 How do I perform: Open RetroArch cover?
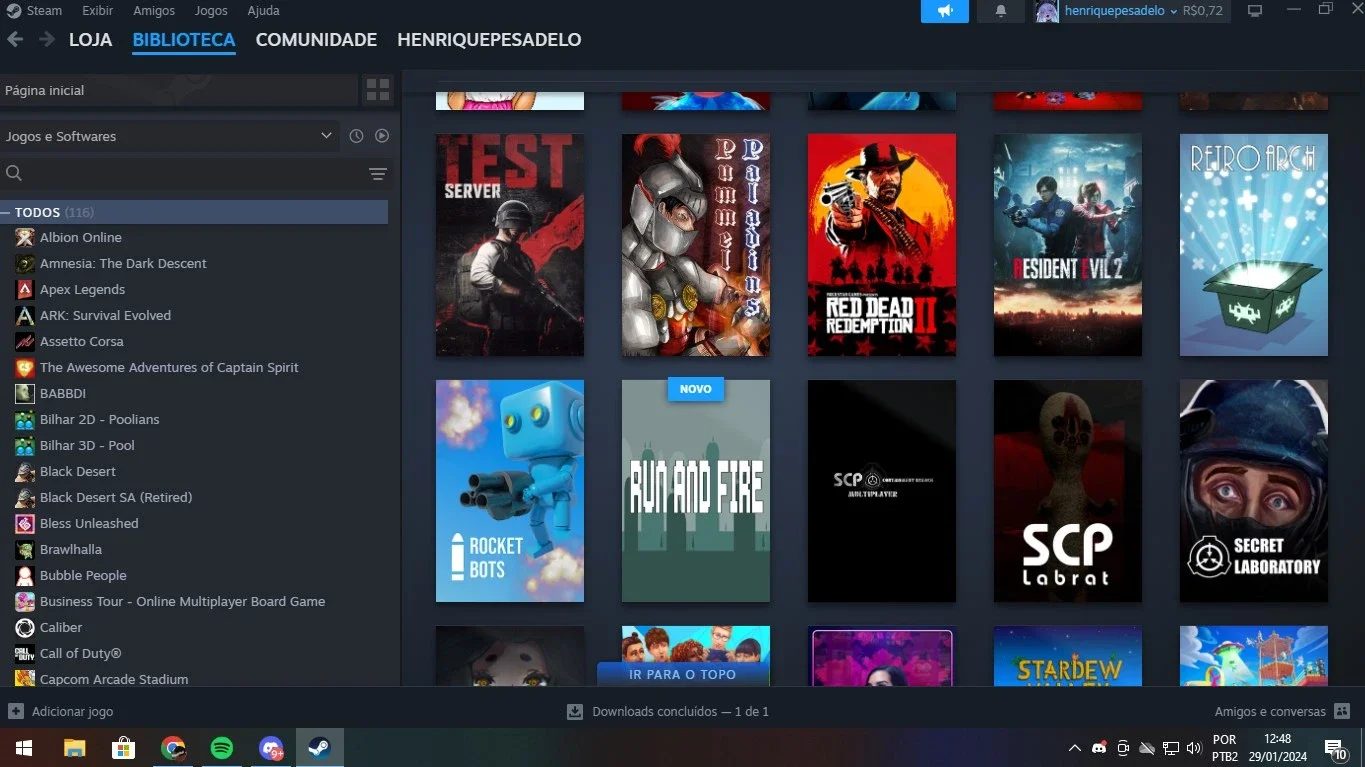[1254, 245]
